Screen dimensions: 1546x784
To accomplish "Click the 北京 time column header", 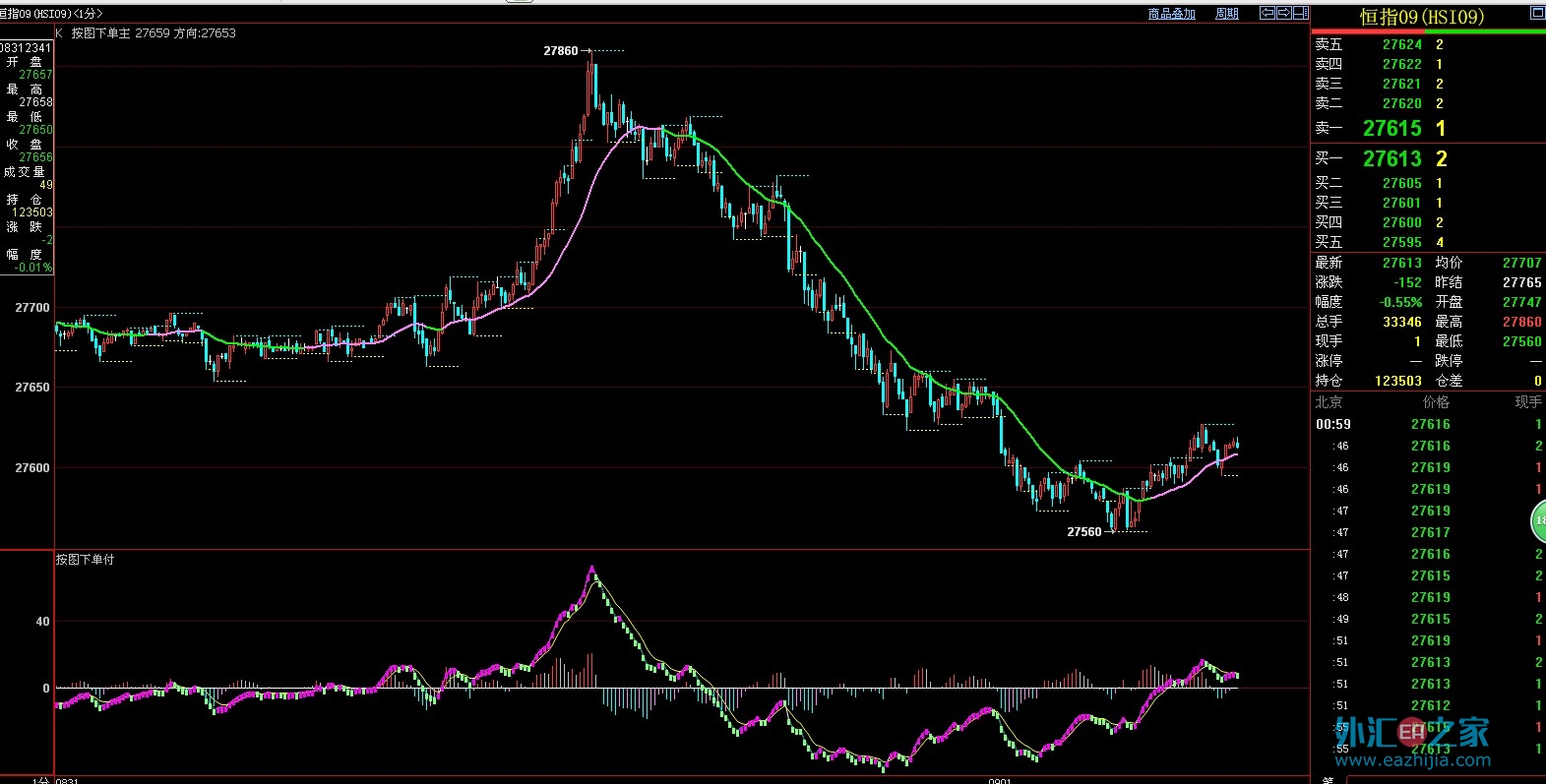I will coord(1329,401).
